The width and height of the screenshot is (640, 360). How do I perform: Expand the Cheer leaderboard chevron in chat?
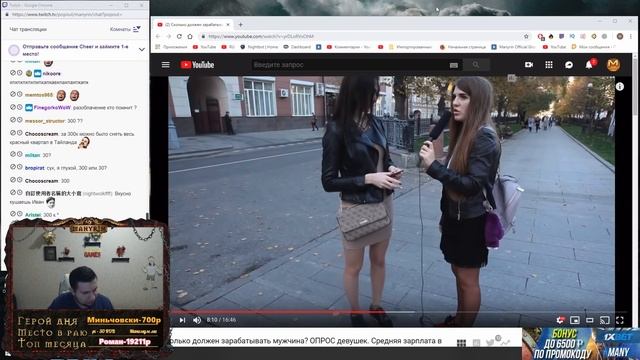pyautogui.click(x=142, y=50)
